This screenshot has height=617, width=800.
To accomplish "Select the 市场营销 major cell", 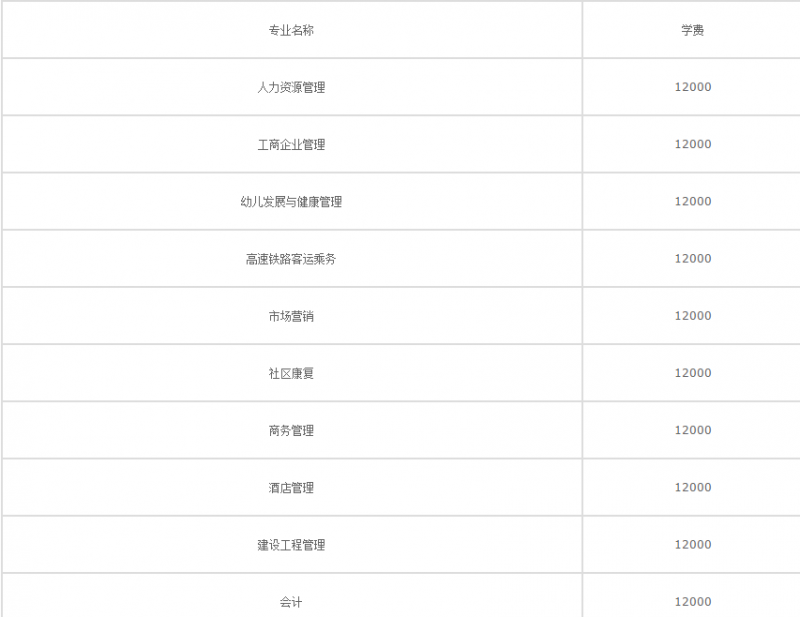I will [291, 316].
